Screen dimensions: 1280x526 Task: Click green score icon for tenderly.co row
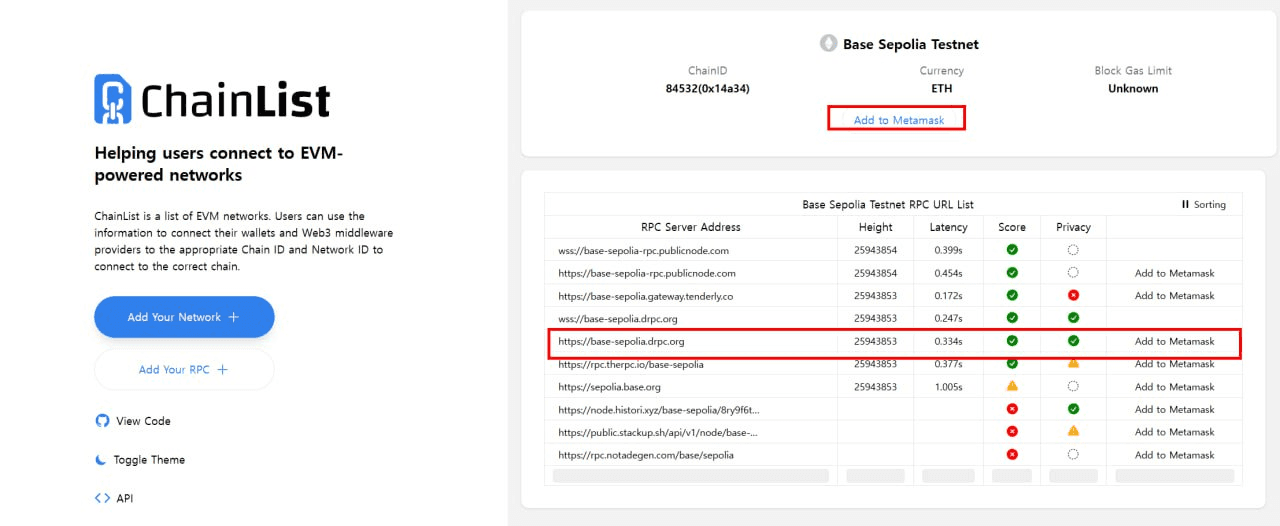[x=1012, y=296]
